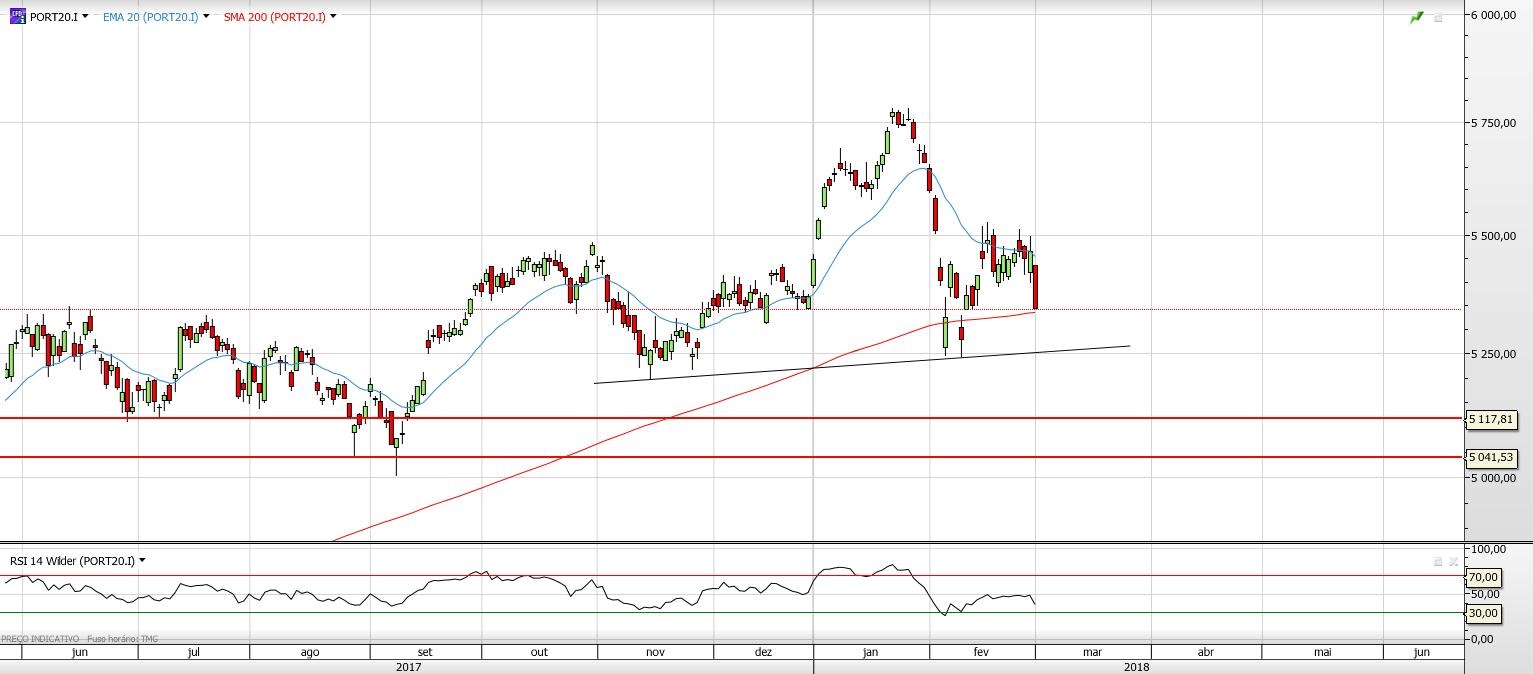Screen dimensions: 1533x674
Task: Maximize the RSI indicator panel
Action: coord(1438,562)
